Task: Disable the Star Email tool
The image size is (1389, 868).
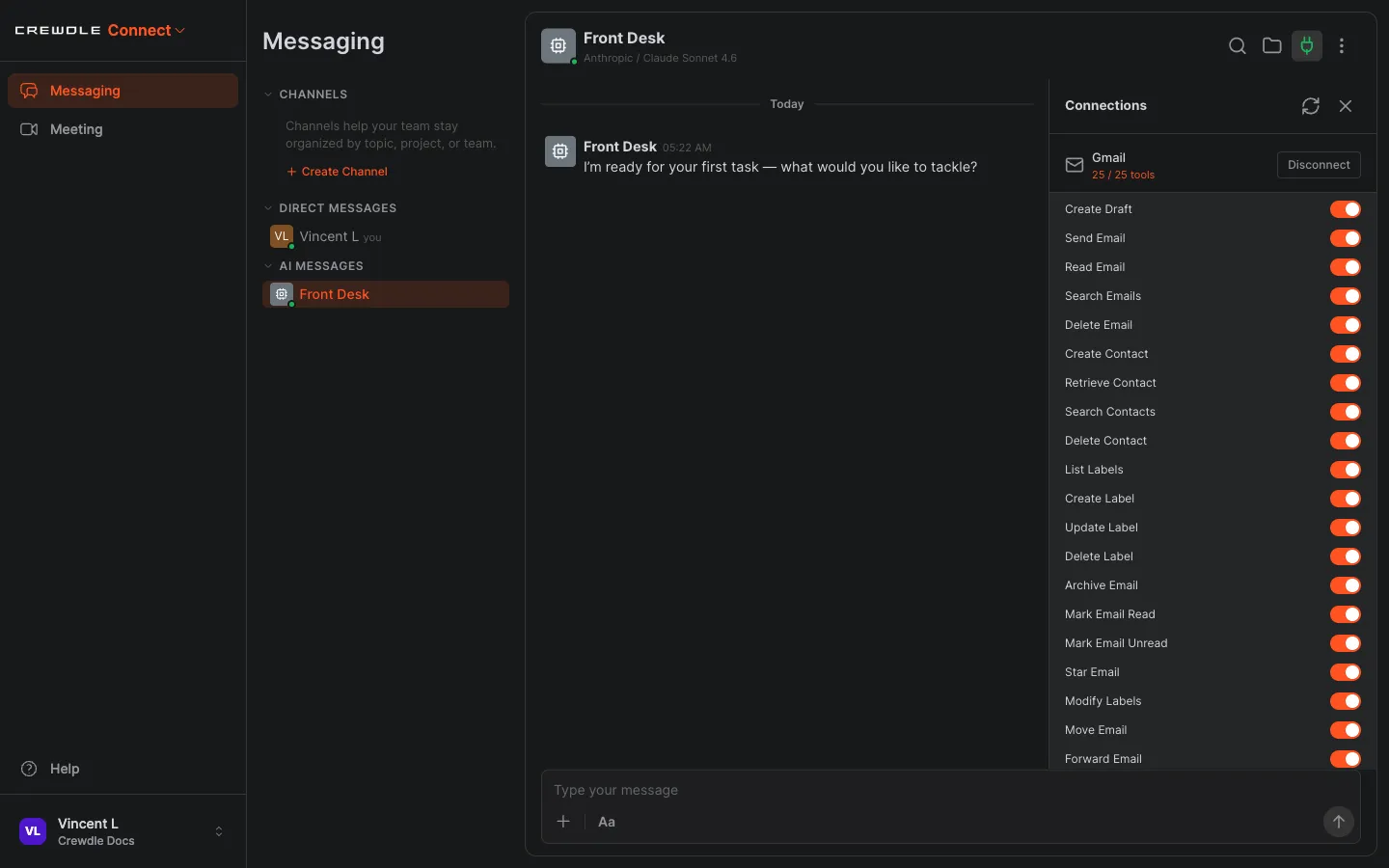Action: (1345, 672)
